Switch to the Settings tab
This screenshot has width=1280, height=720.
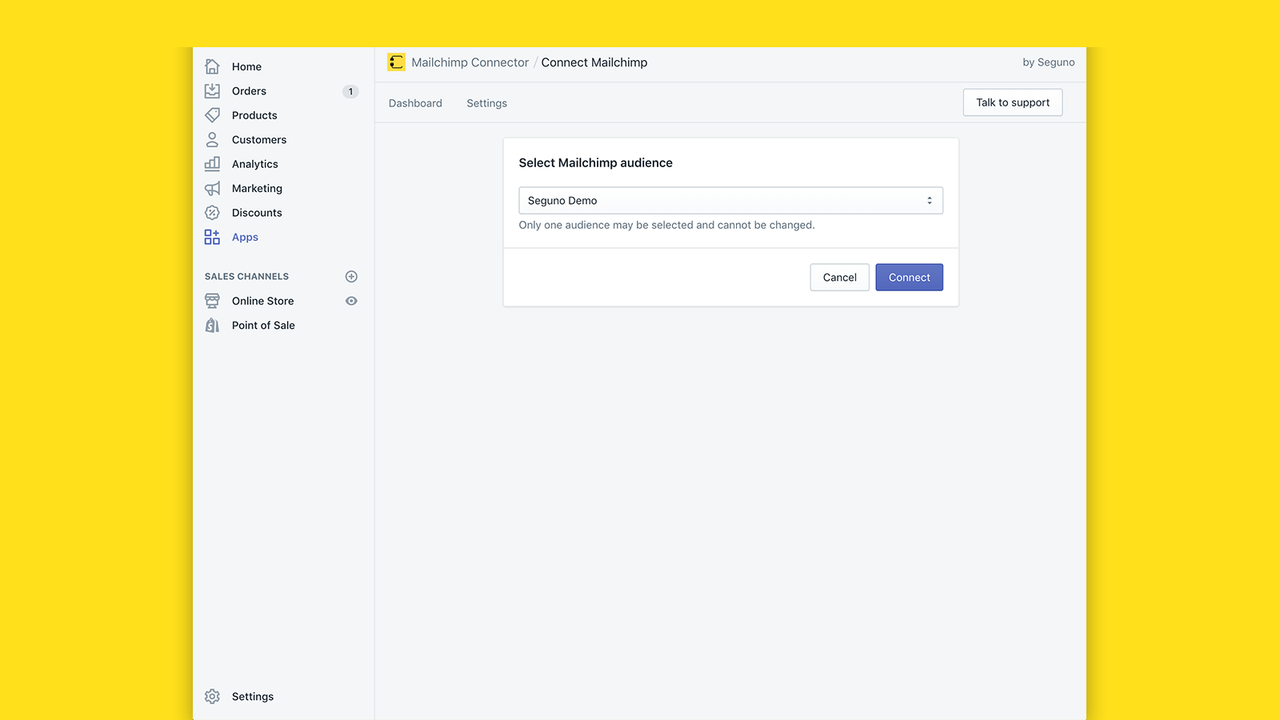coord(487,103)
